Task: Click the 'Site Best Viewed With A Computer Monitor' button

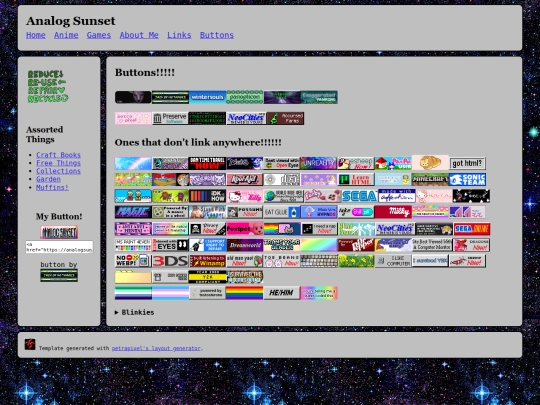Action: pos(432,245)
